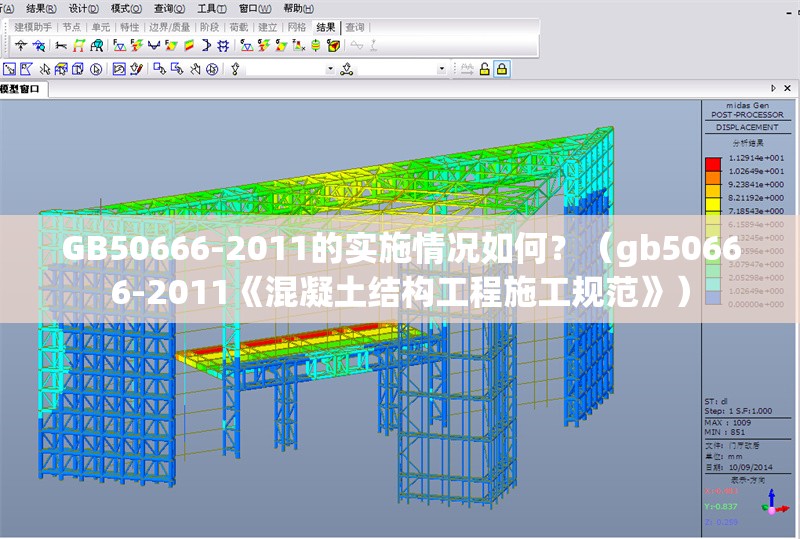This screenshot has height=539, width=800.
Task: Toggle the highlighted closed padlock icon
Action: point(502,69)
